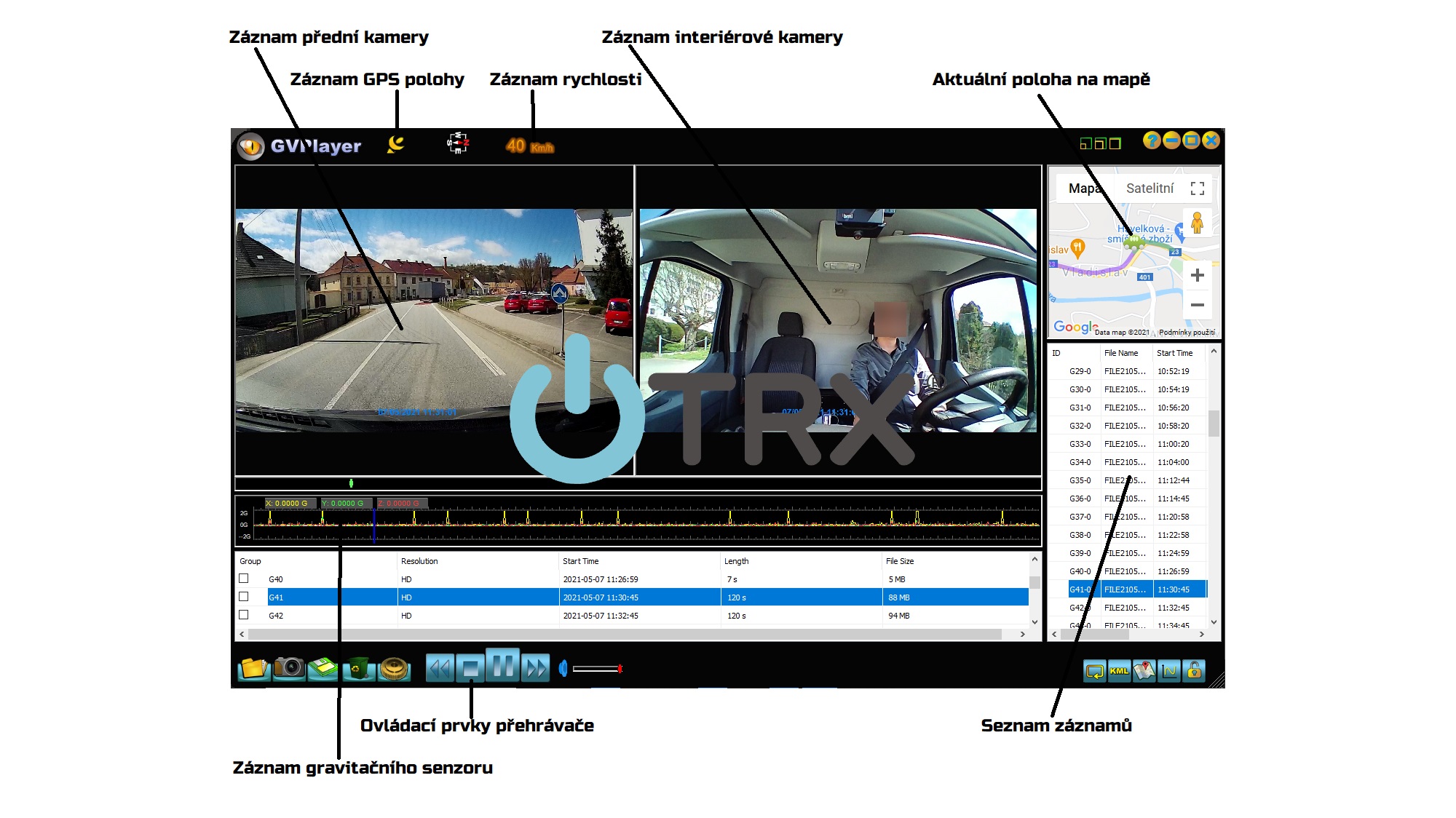Image resolution: width=1456 pixels, height=818 pixels.
Task: Adjust the volume slider's red handle
Action: coord(620,668)
